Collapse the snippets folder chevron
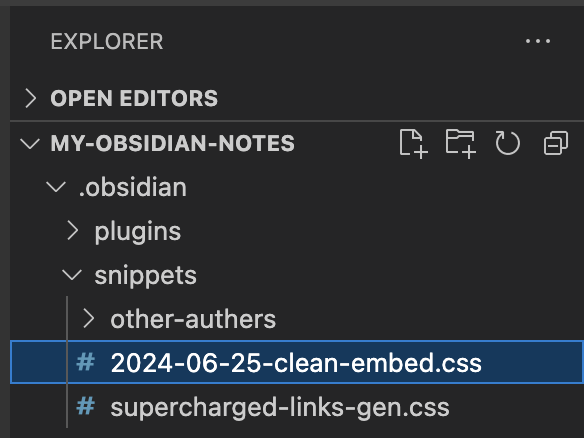 [72, 275]
